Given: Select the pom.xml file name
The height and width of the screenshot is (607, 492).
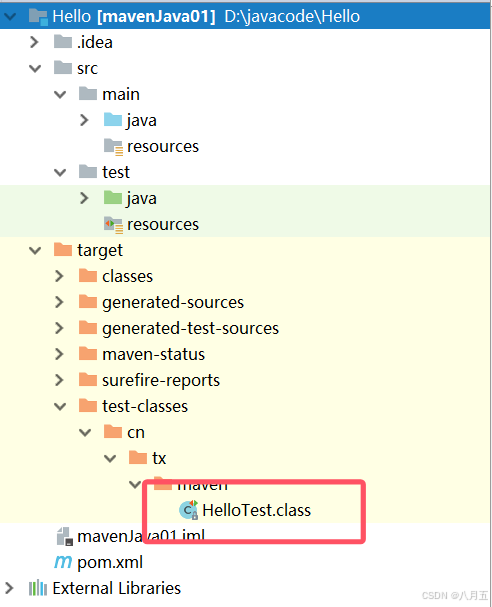Looking at the screenshot, I should pyautogui.click(x=110, y=563).
